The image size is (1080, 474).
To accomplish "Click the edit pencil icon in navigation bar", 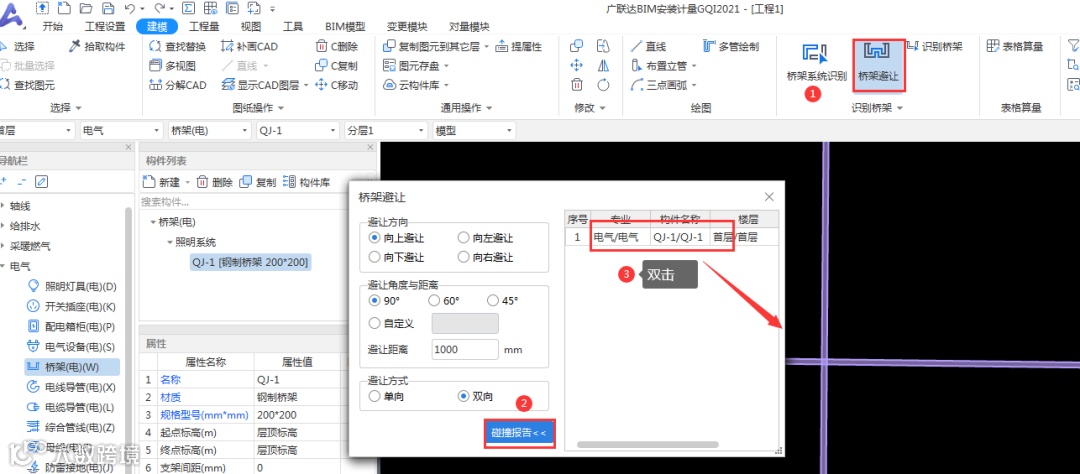I will click(x=42, y=181).
